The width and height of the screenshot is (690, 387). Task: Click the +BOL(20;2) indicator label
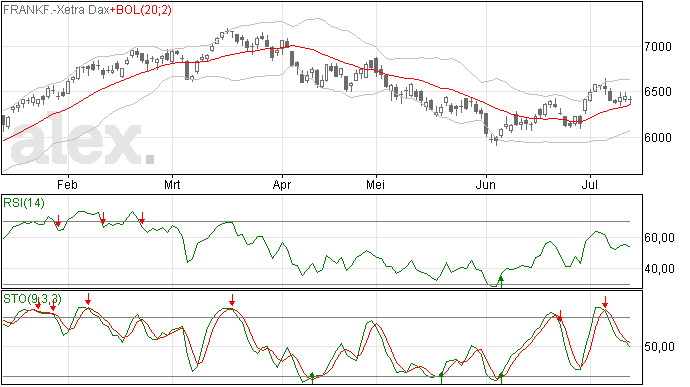[140, 10]
